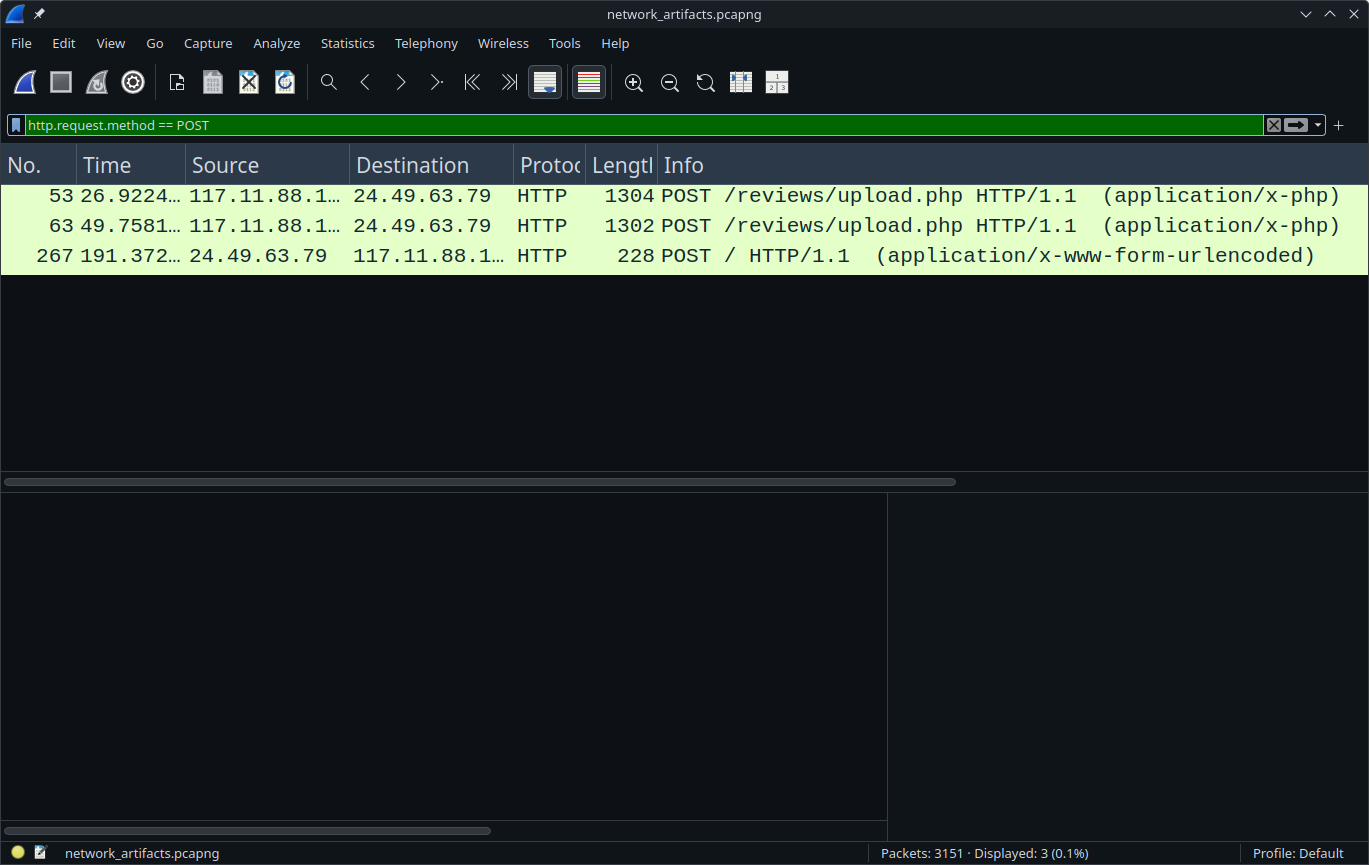Go to specified packet icon
The height and width of the screenshot is (865, 1369).
pyautogui.click(x=437, y=83)
